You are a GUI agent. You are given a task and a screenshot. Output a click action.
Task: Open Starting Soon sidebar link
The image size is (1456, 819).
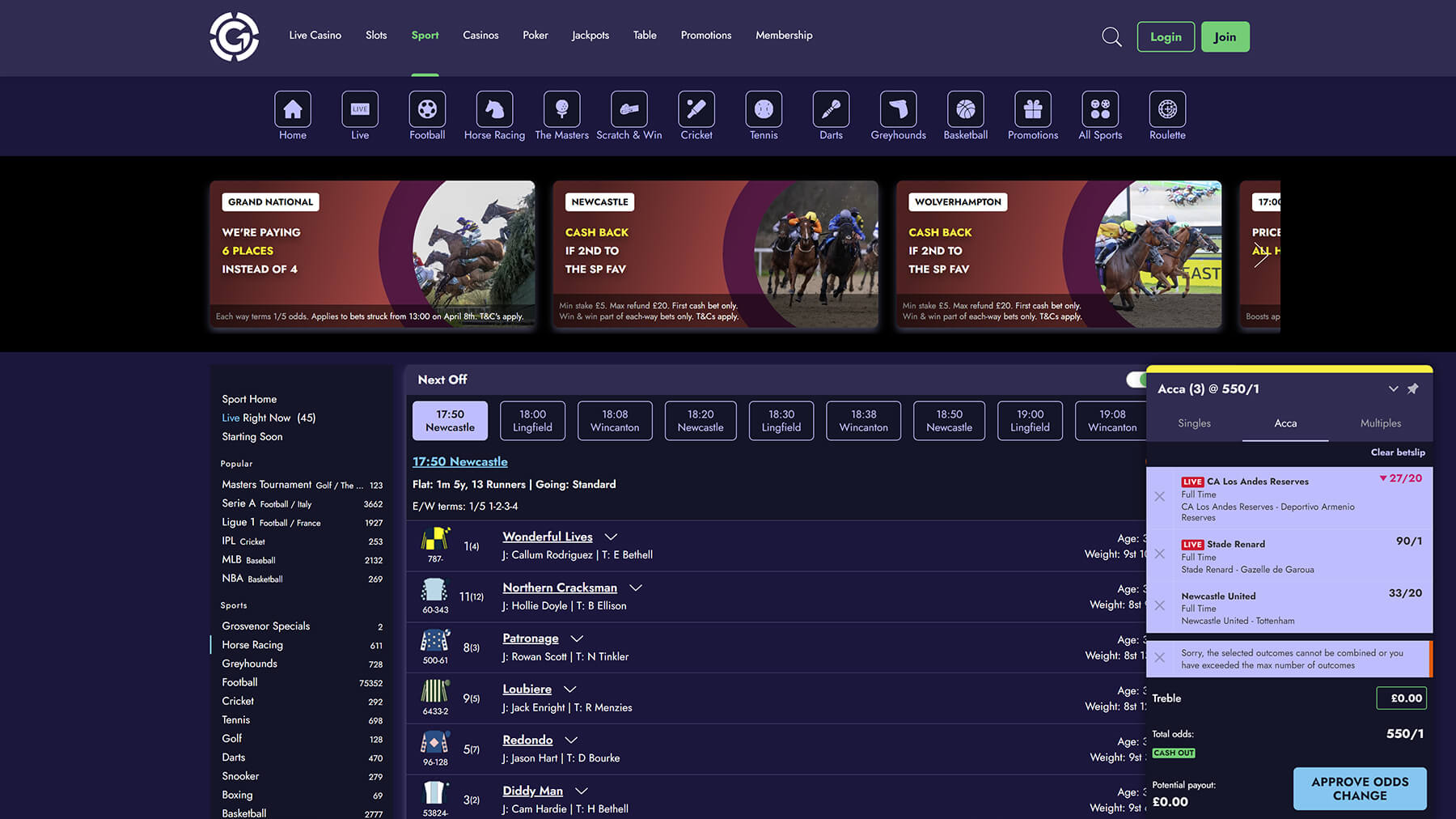[x=252, y=436]
